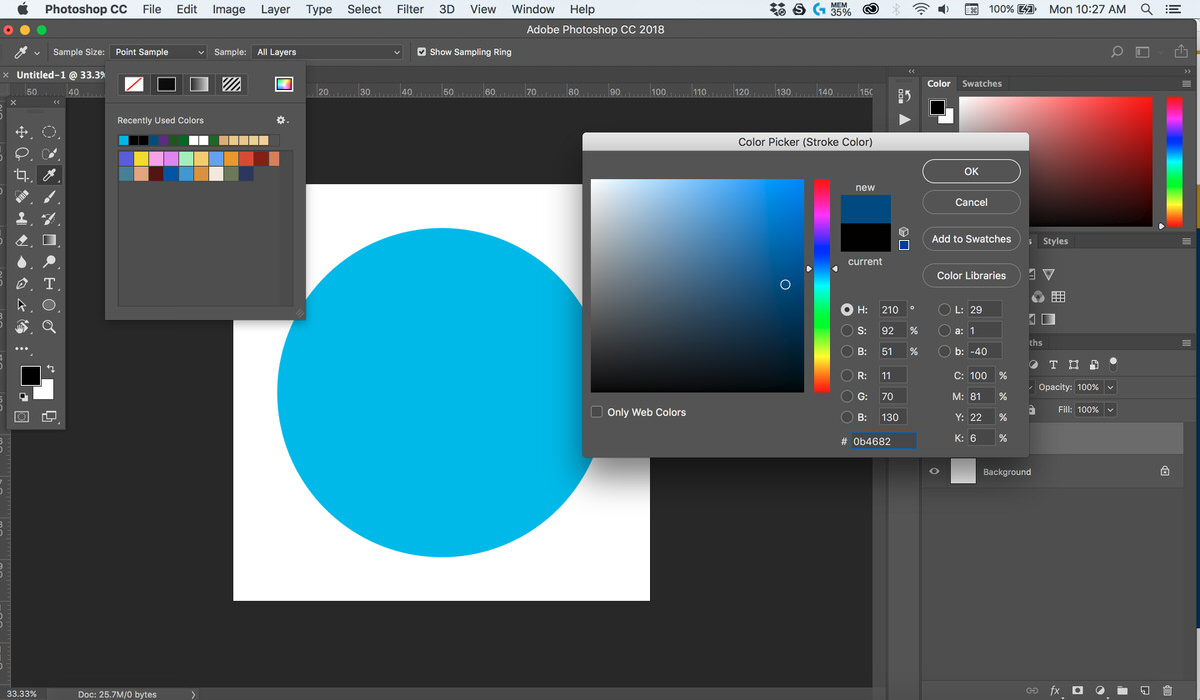This screenshot has height=700, width=1200.
Task: Select the Crop tool
Action: 22,175
